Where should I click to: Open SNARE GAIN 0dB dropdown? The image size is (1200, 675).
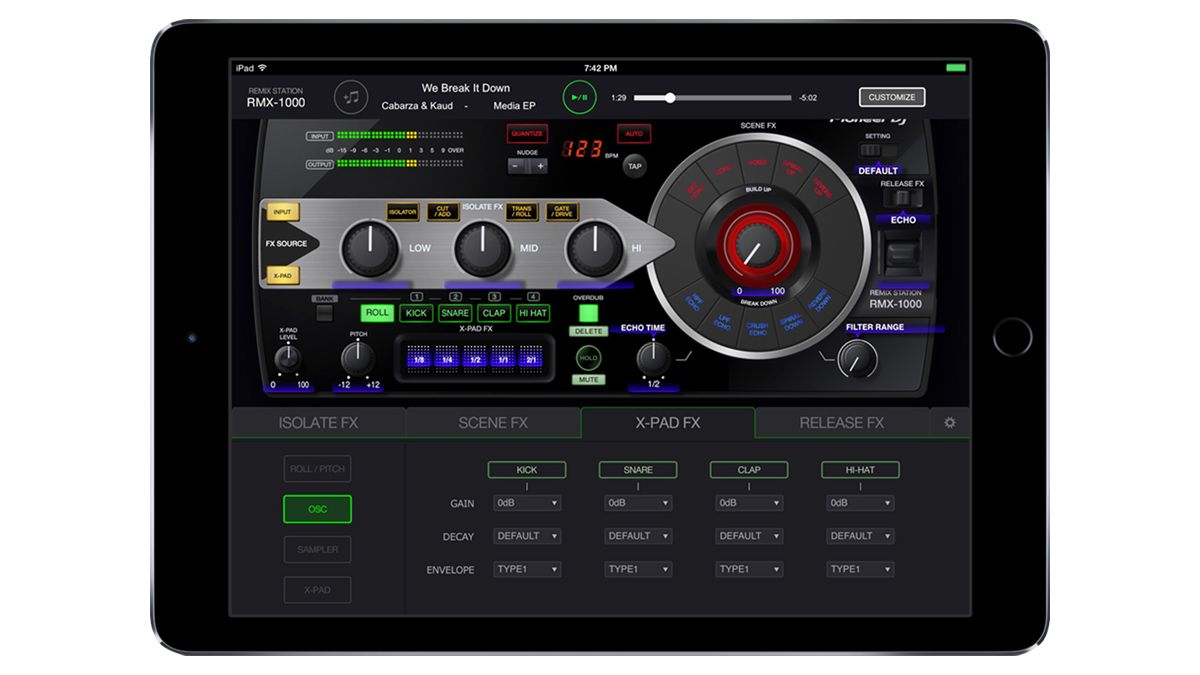638,503
